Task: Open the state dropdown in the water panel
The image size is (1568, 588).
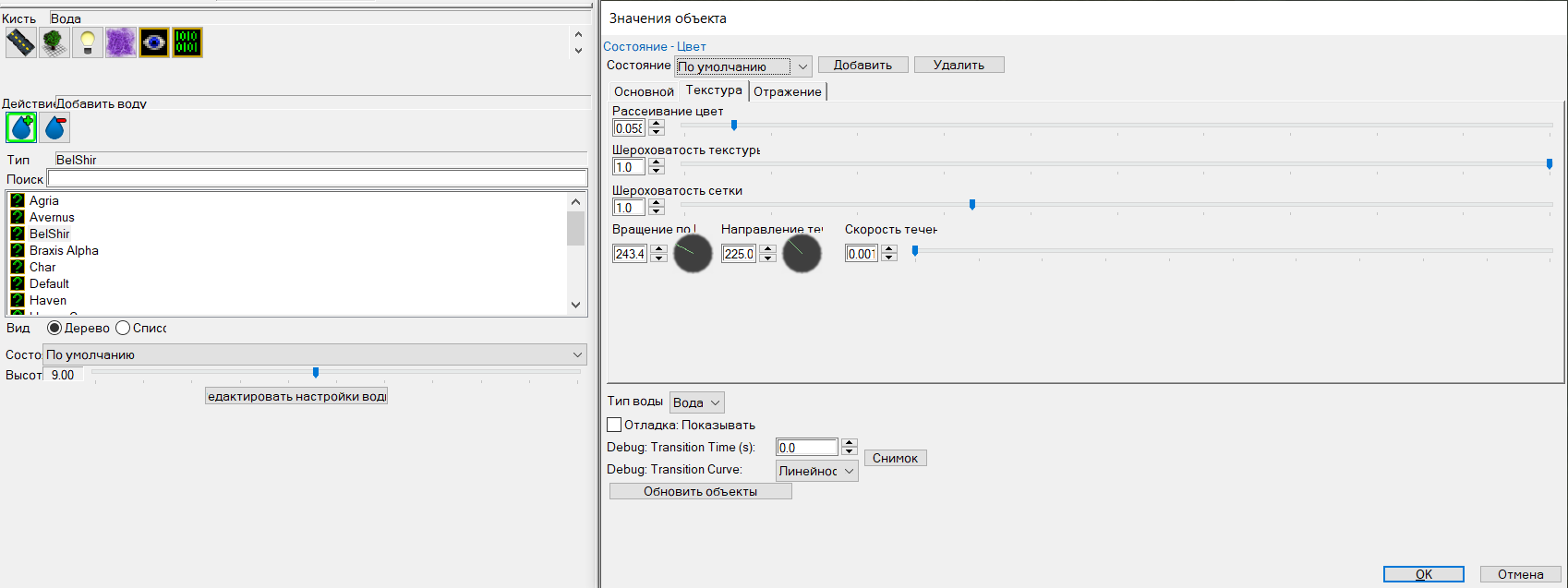Action: [315, 354]
